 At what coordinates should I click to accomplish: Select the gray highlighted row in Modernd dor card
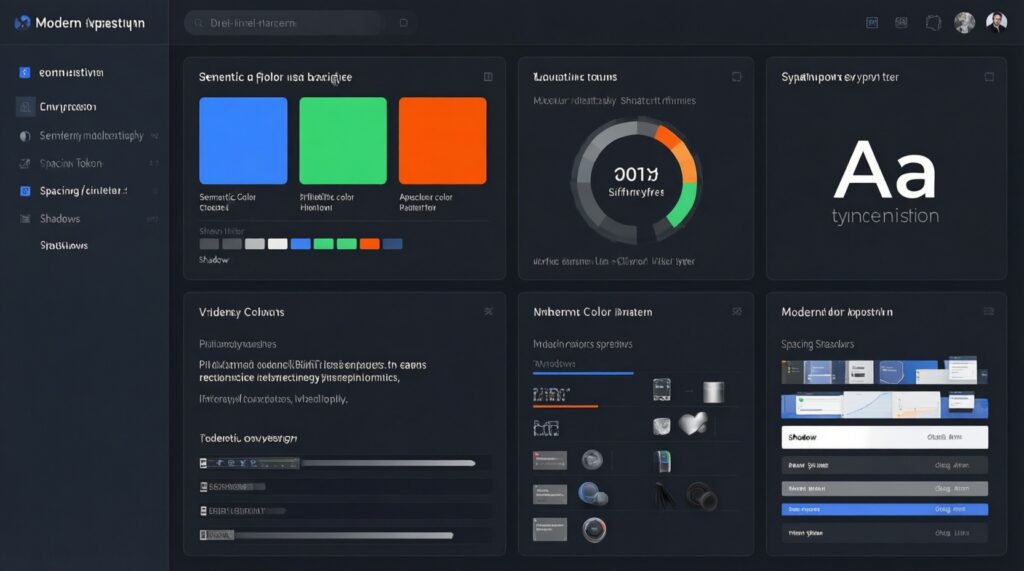pos(884,488)
